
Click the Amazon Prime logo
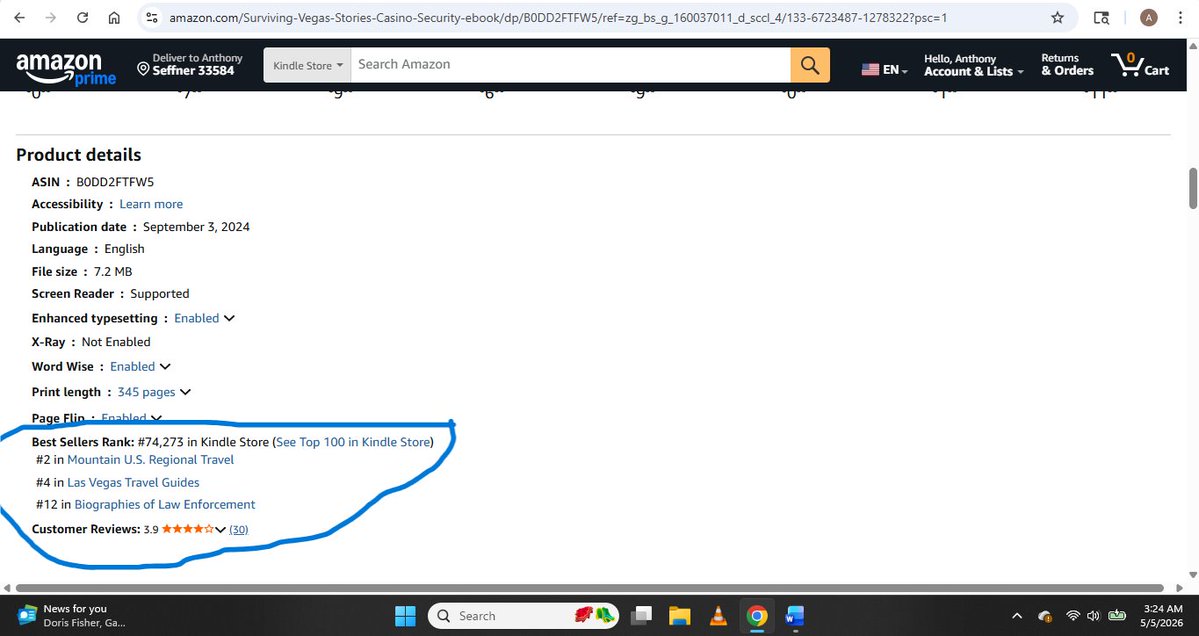coord(66,68)
